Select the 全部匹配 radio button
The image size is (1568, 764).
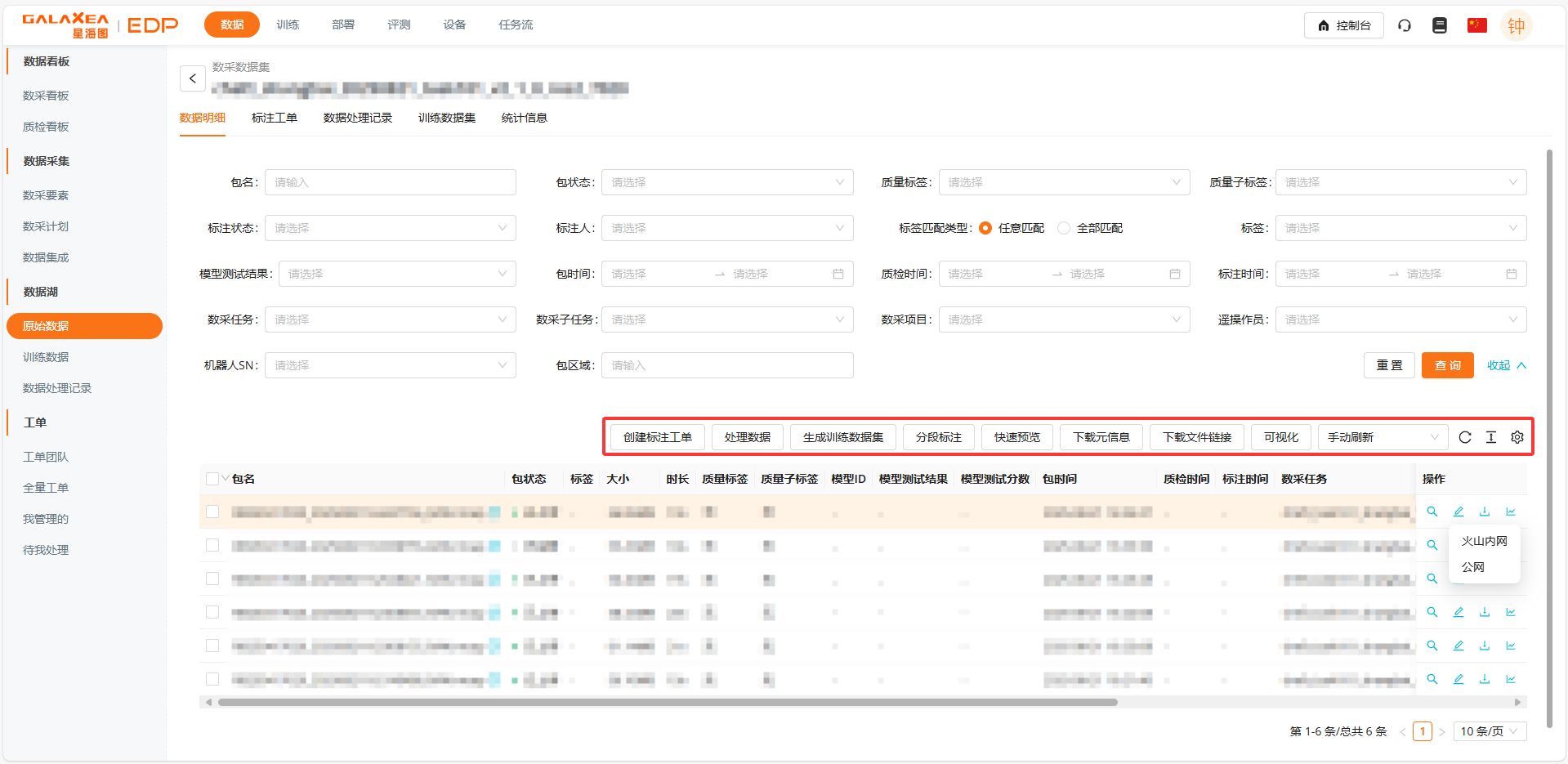click(1064, 228)
